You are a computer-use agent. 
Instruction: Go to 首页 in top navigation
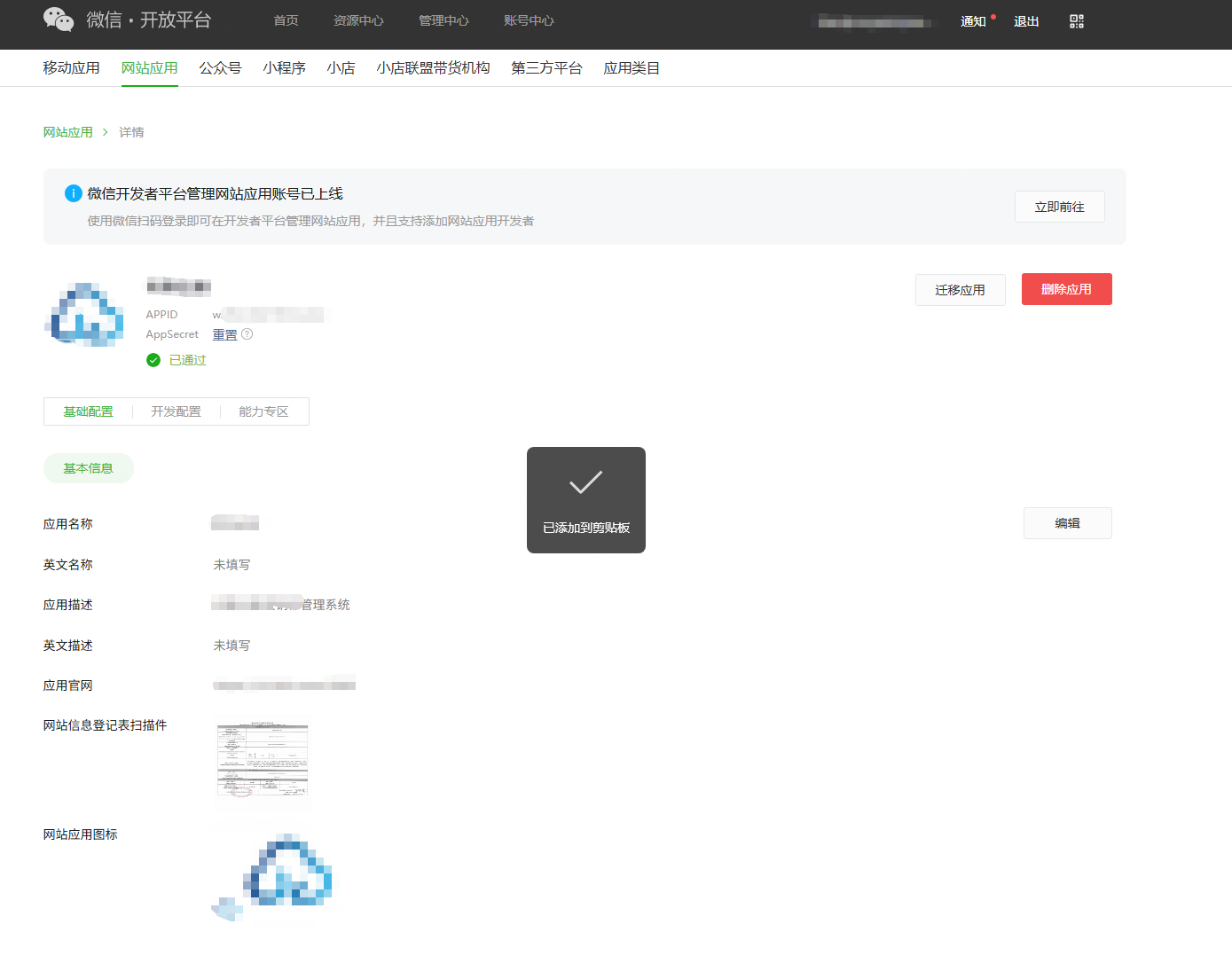click(x=286, y=20)
